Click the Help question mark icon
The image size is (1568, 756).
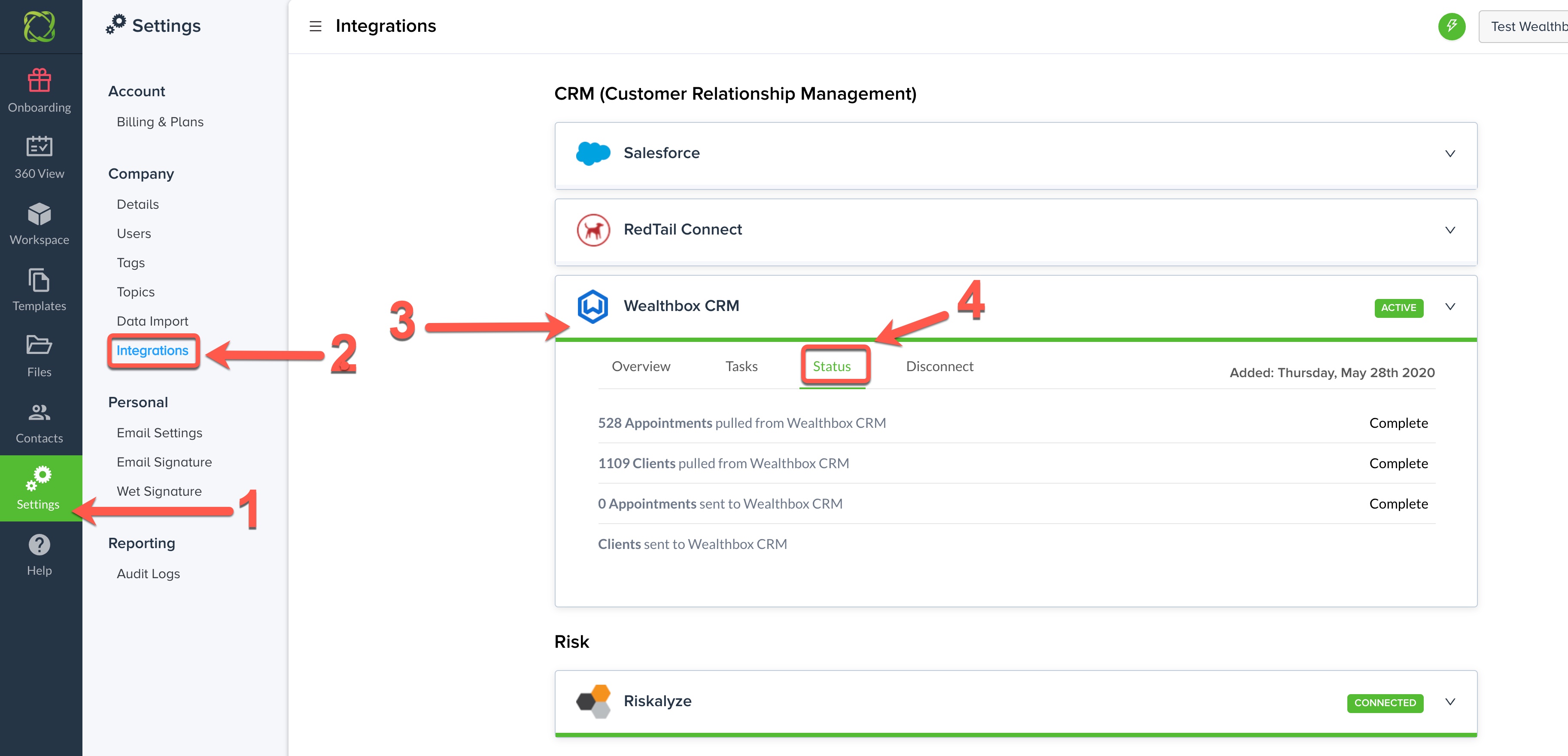coord(39,545)
